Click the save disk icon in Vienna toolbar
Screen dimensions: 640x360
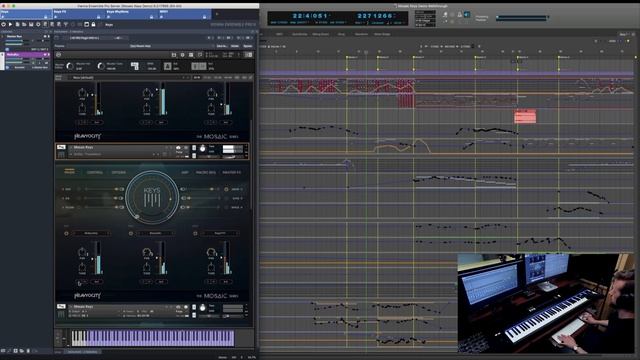[x=31, y=24]
